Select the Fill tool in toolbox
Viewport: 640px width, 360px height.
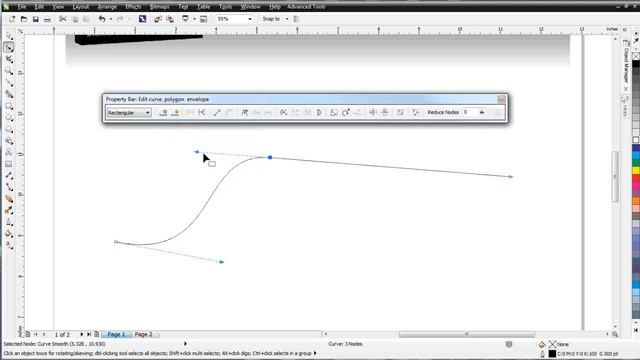point(9,234)
